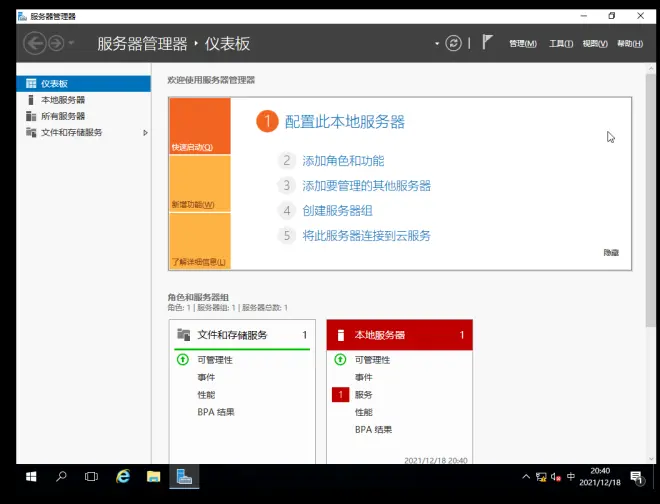
Task: Open the Action Center notification icon
Action: click(x=637, y=477)
